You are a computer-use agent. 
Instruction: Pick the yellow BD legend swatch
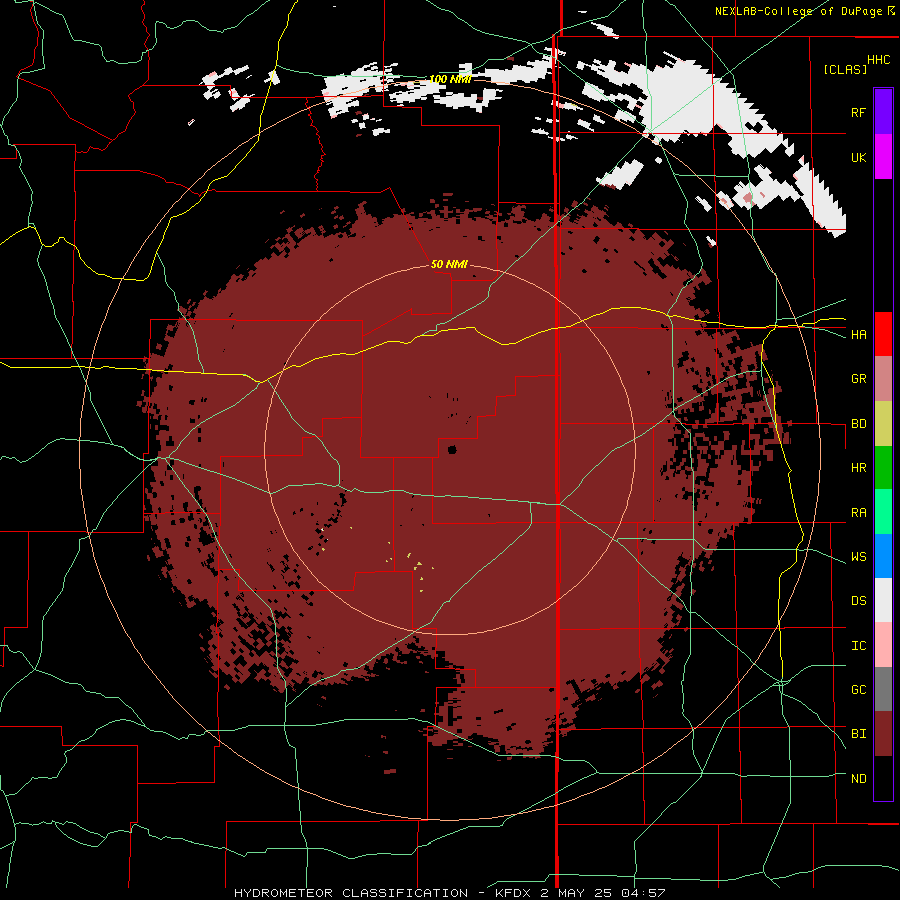coord(883,423)
